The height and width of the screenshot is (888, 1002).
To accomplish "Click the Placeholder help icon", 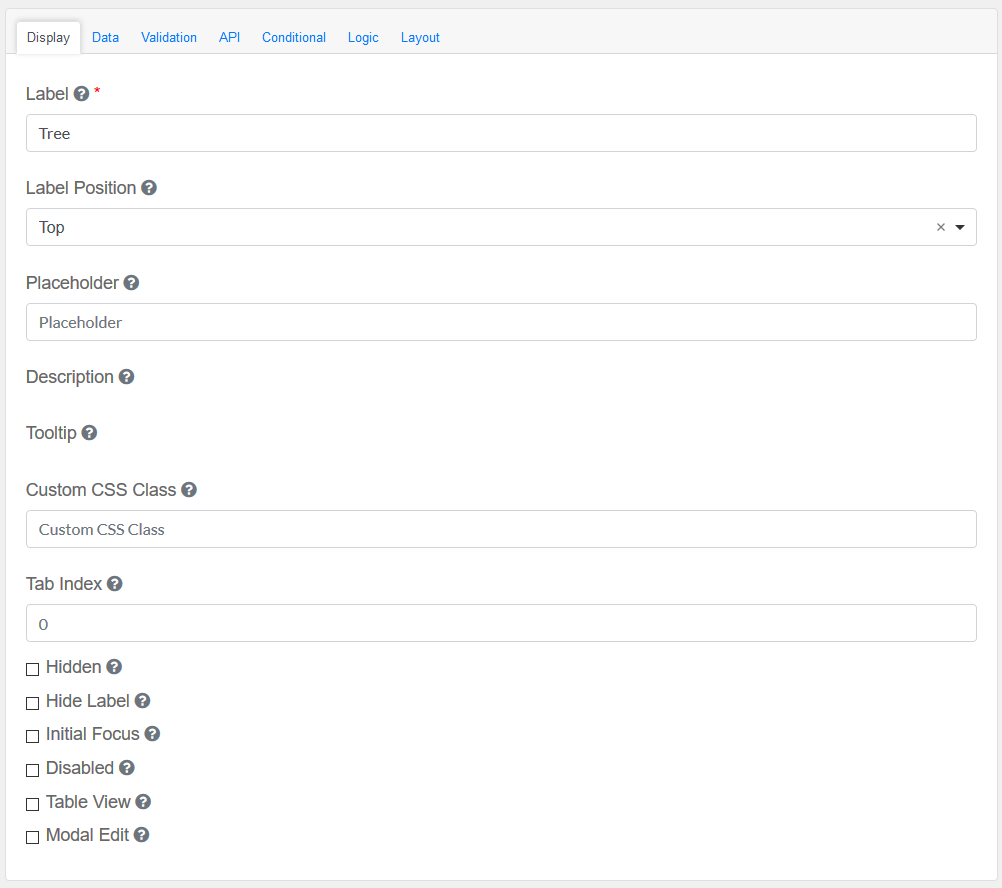I will [131, 283].
